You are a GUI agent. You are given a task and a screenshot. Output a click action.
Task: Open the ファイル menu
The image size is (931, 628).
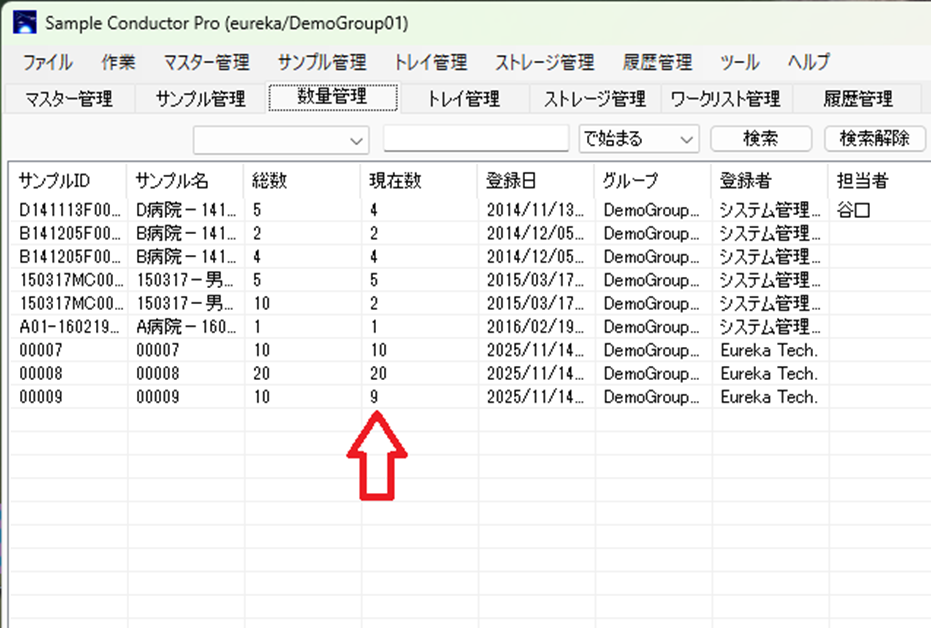click(47, 62)
